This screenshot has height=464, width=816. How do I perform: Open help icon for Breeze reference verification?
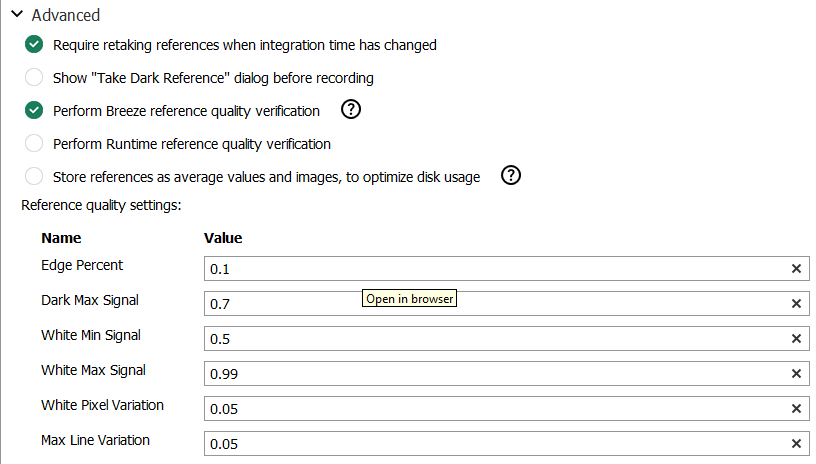pos(351,110)
